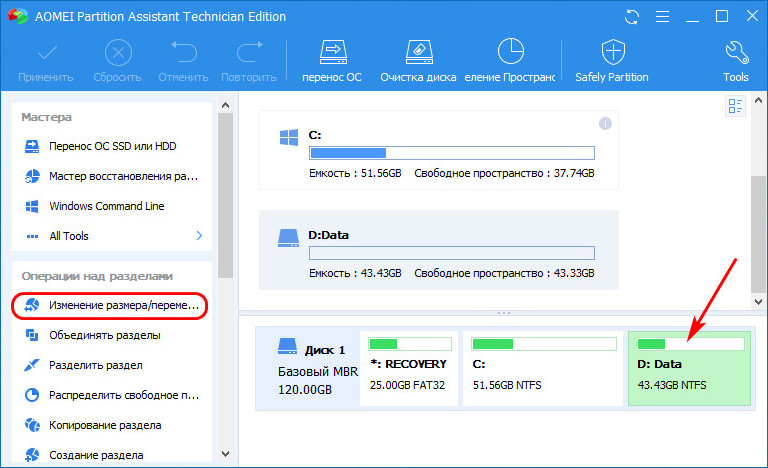The image size is (768, 468).
Task: Click the D:Data usage bar in upper card
Action: click(x=452, y=253)
